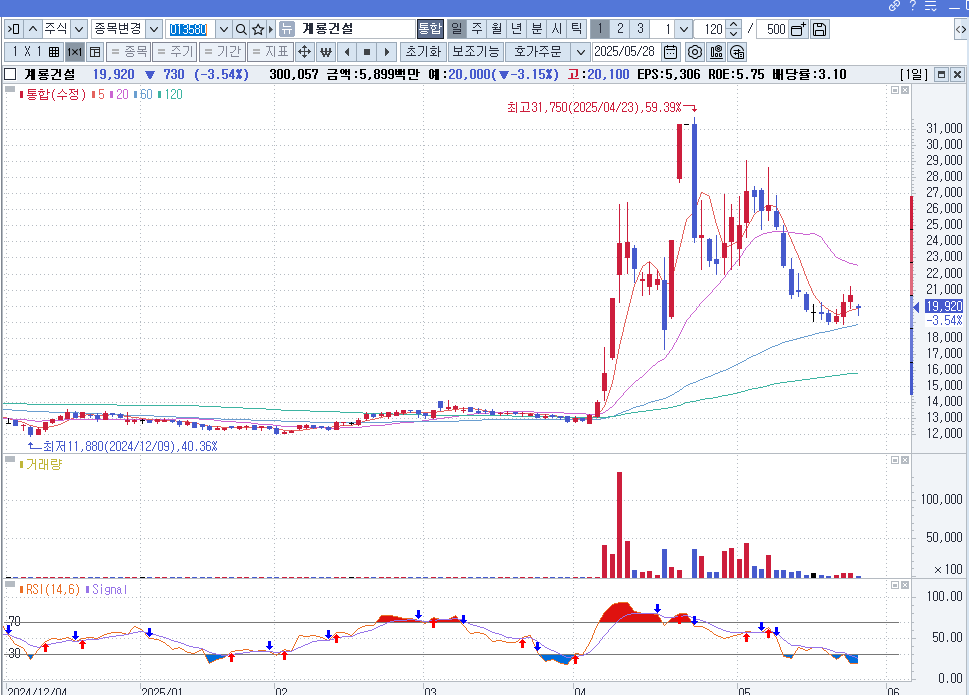Viewport: 969px width, 695px height.
Task: Click the stock code input field 013580
Action: (x=188, y=29)
